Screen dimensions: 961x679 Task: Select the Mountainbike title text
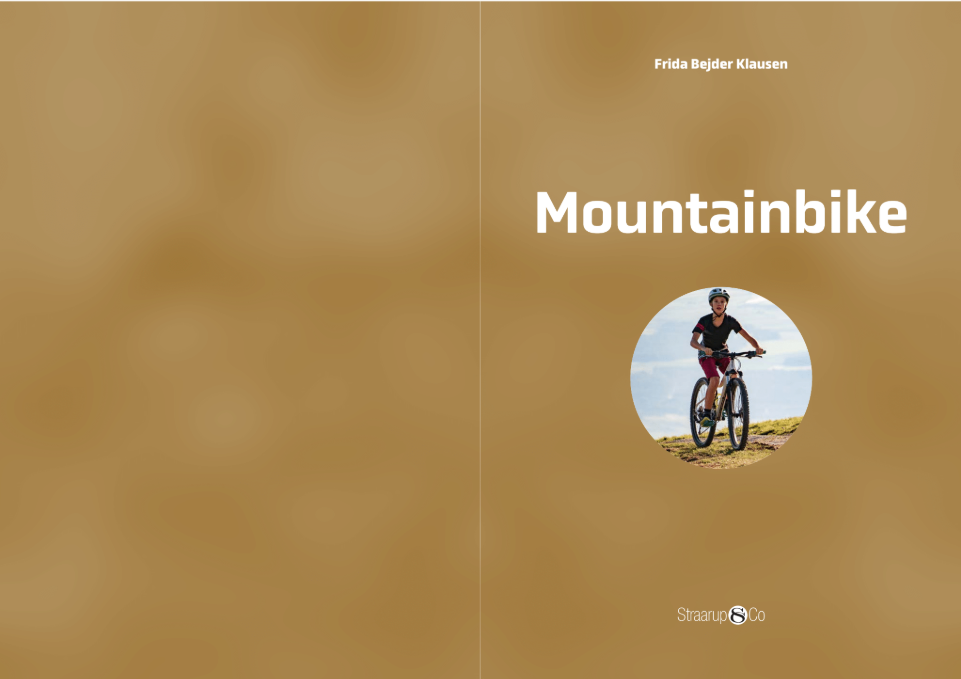click(721, 212)
